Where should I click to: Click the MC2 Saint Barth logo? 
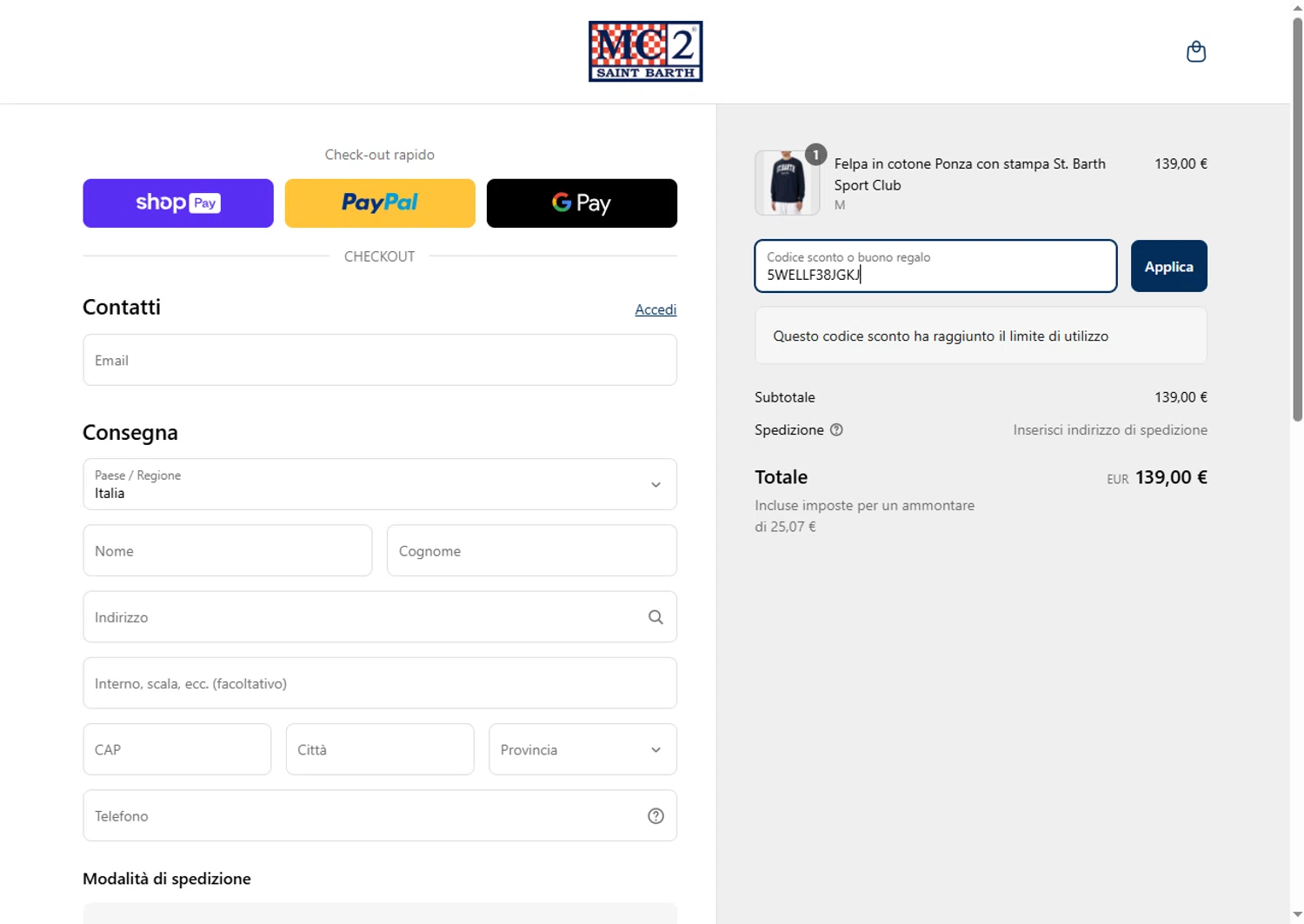(x=645, y=51)
